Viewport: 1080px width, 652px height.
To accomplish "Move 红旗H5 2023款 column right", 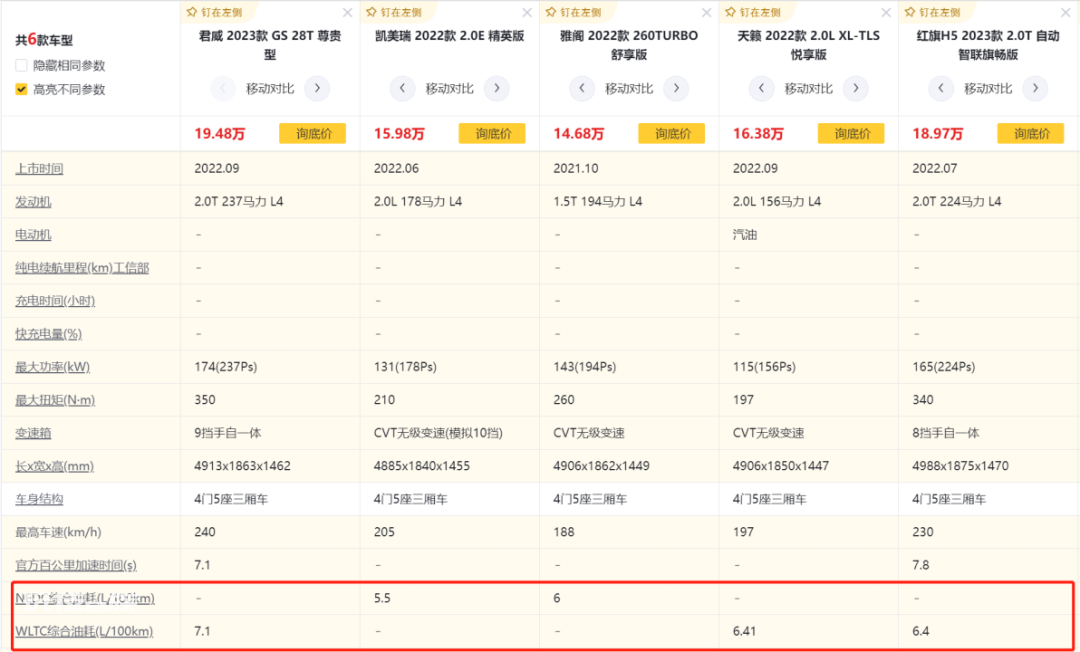I will pyautogui.click(x=1035, y=88).
